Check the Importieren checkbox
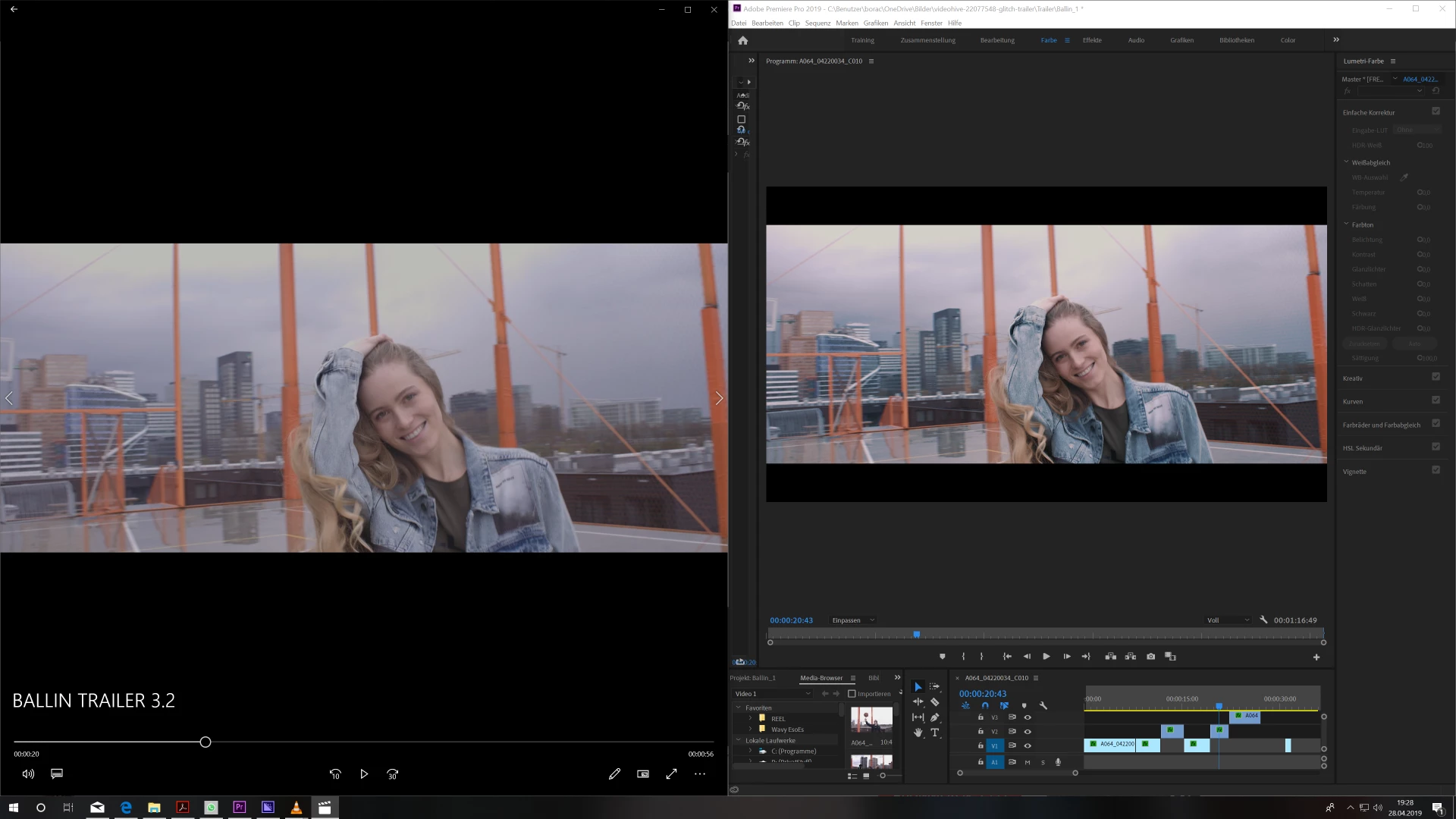The image size is (1456, 819). (x=852, y=694)
